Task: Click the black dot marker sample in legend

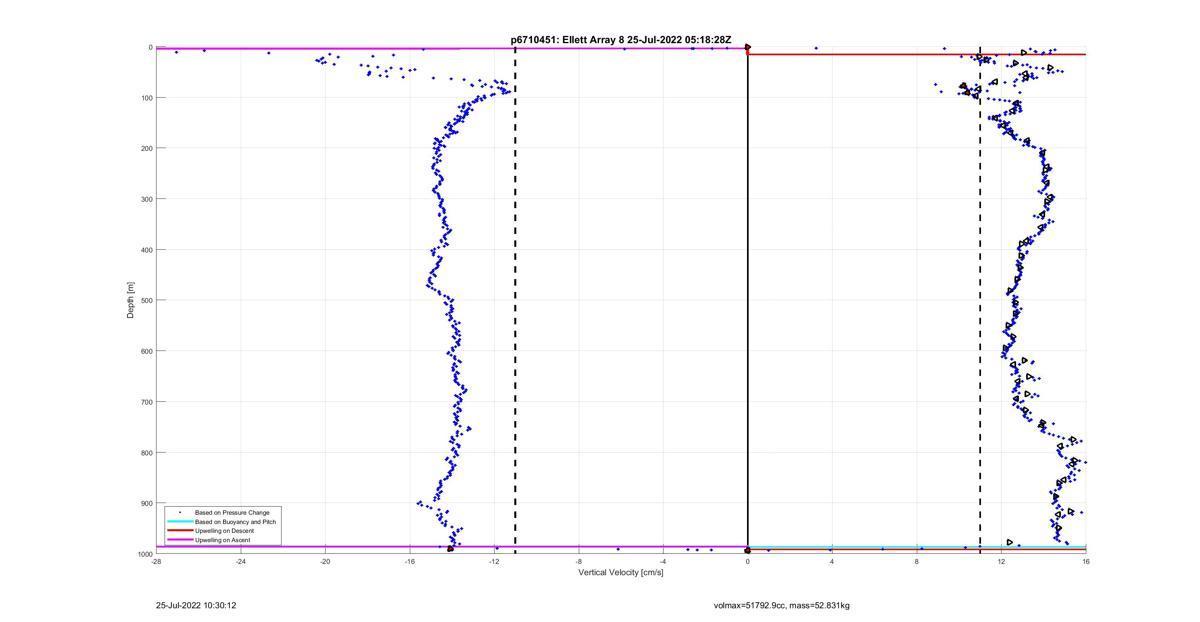Action: click(180, 513)
